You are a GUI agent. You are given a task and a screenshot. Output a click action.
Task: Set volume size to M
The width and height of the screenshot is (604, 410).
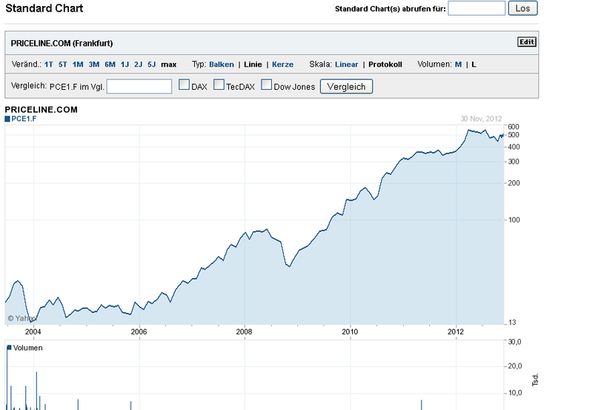pos(458,64)
